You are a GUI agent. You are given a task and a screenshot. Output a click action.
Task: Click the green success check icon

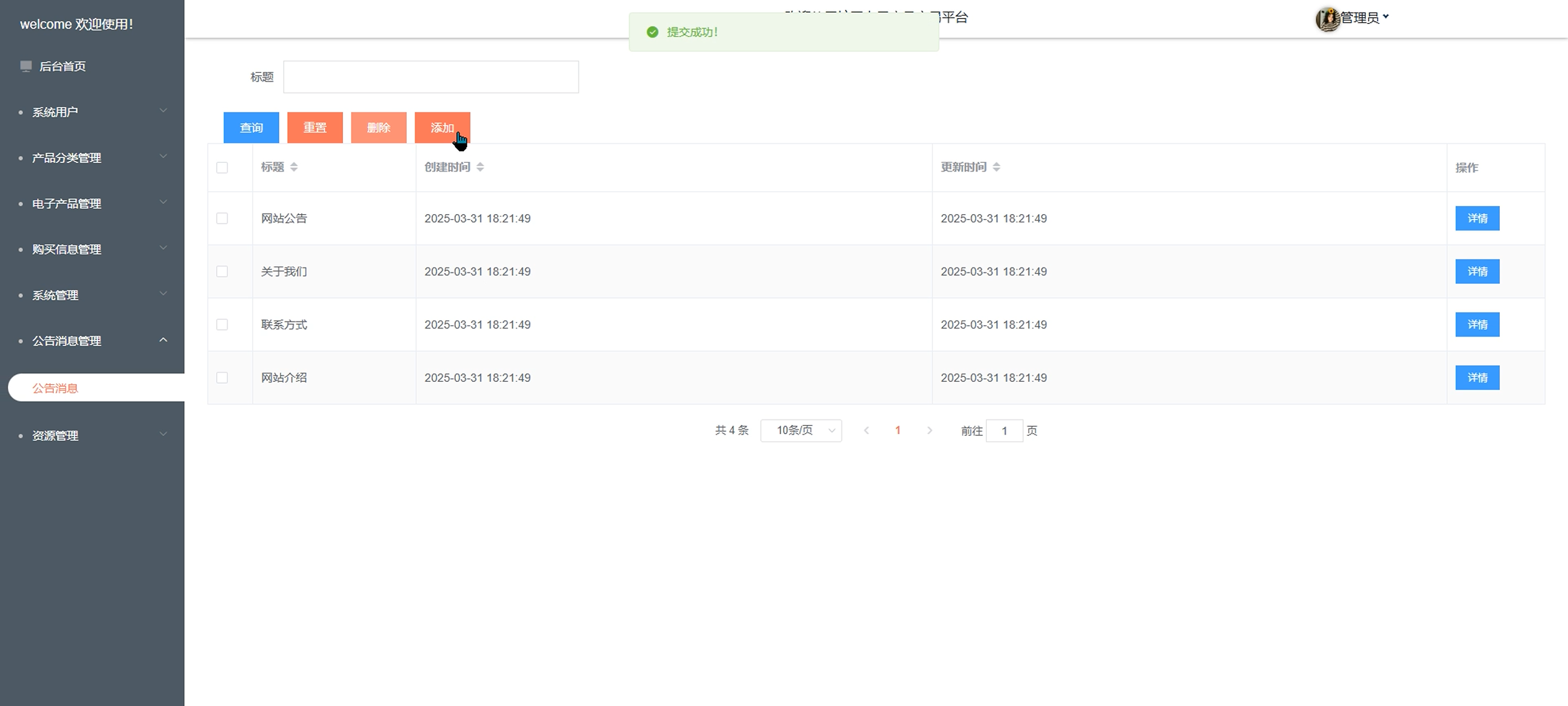[652, 32]
